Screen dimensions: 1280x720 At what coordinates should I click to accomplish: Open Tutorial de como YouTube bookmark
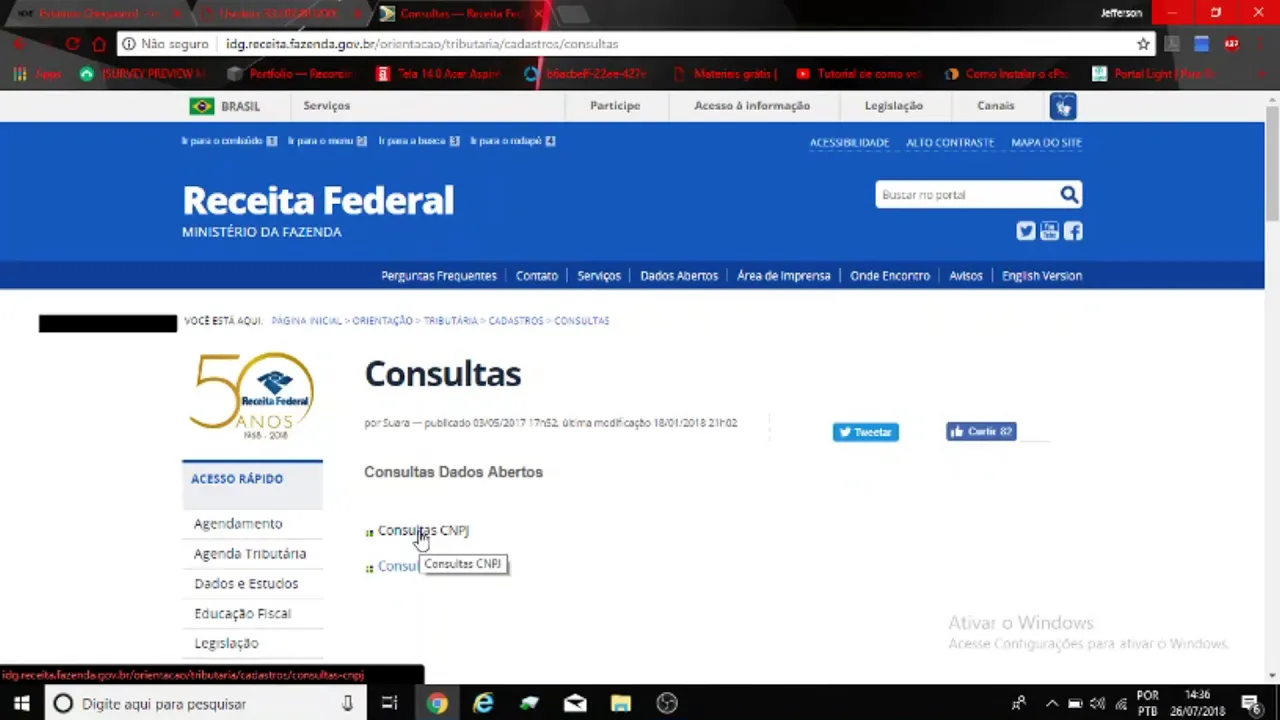[858, 74]
